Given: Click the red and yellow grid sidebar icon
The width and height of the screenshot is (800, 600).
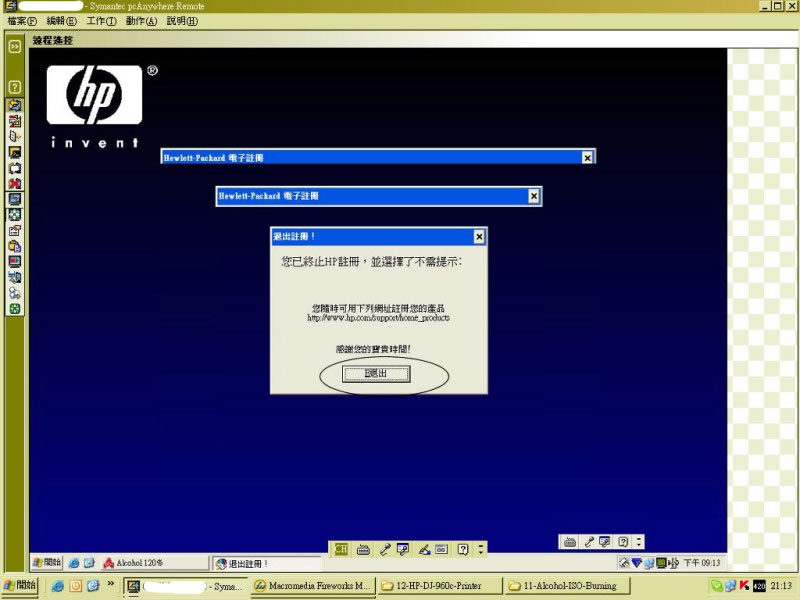Looking at the screenshot, I should [15, 121].
